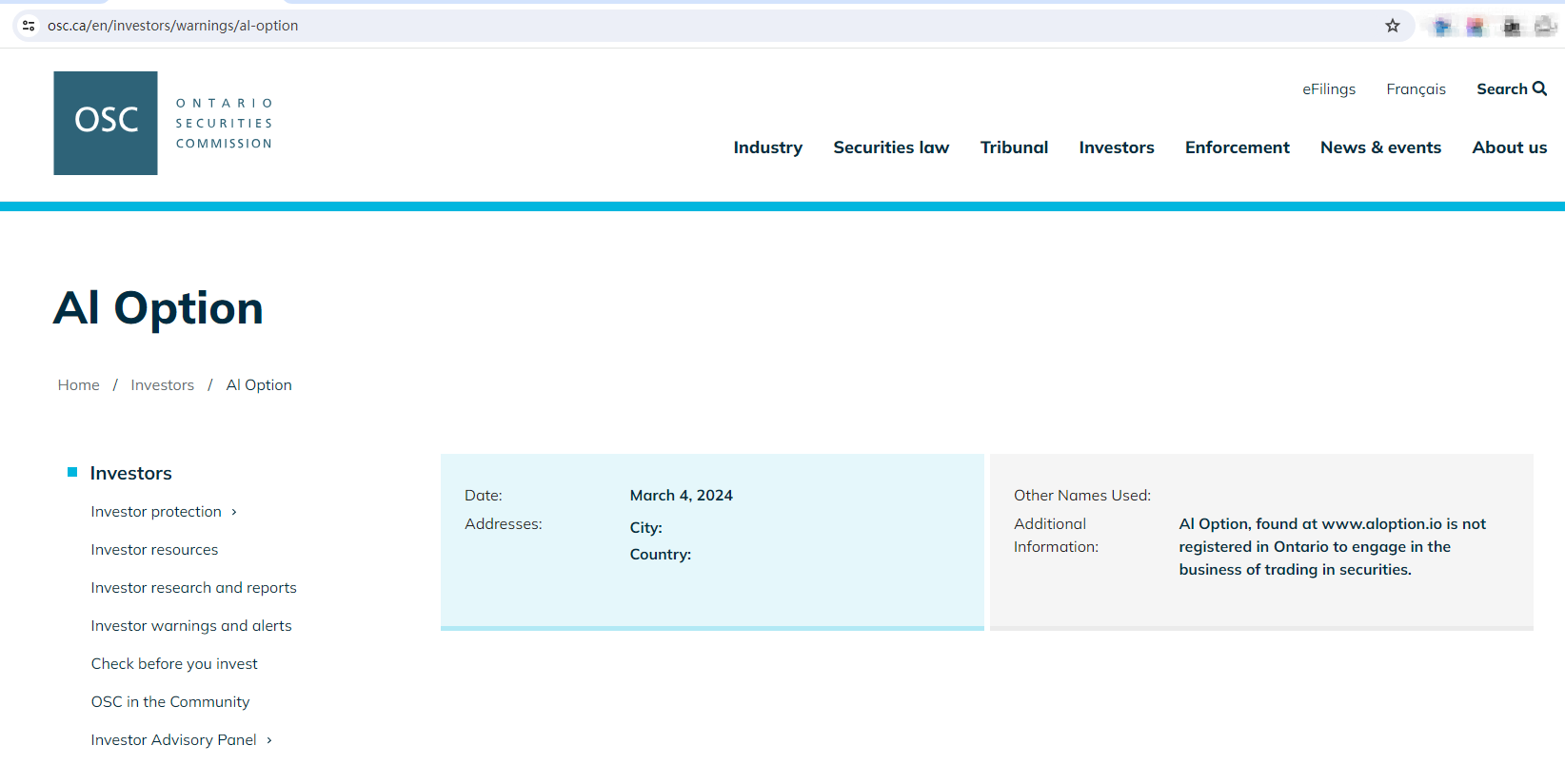Click the OSC logo
The image size is (1565, 784).
106,123
